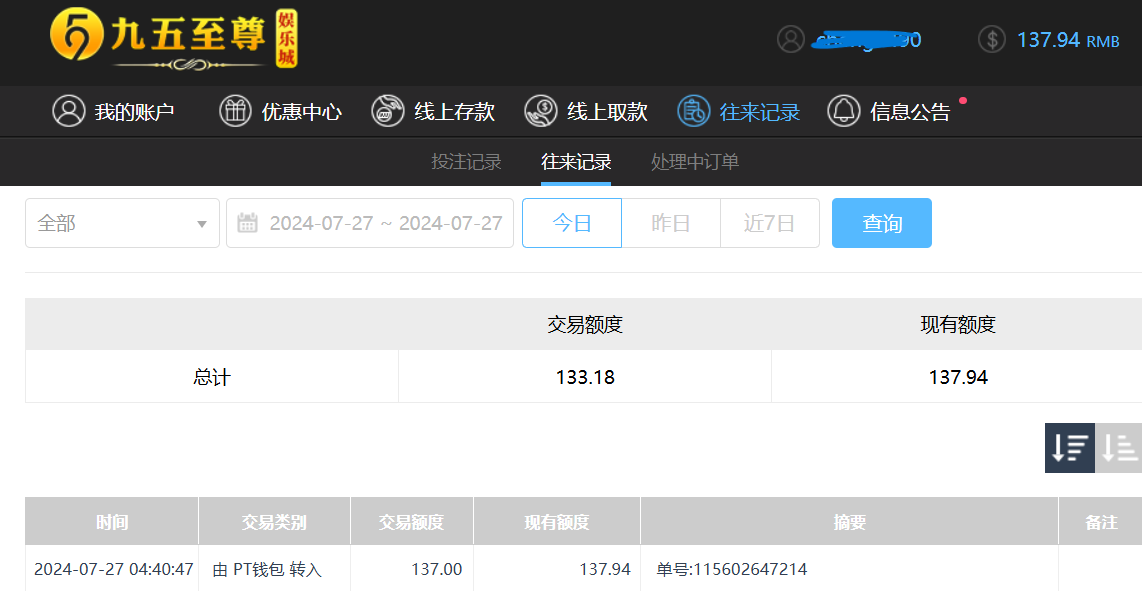Image resolution: width=1142 pixels, height=591 pixels.
Task: Open 我的账户 via its person icon
Action: [69, 111]
